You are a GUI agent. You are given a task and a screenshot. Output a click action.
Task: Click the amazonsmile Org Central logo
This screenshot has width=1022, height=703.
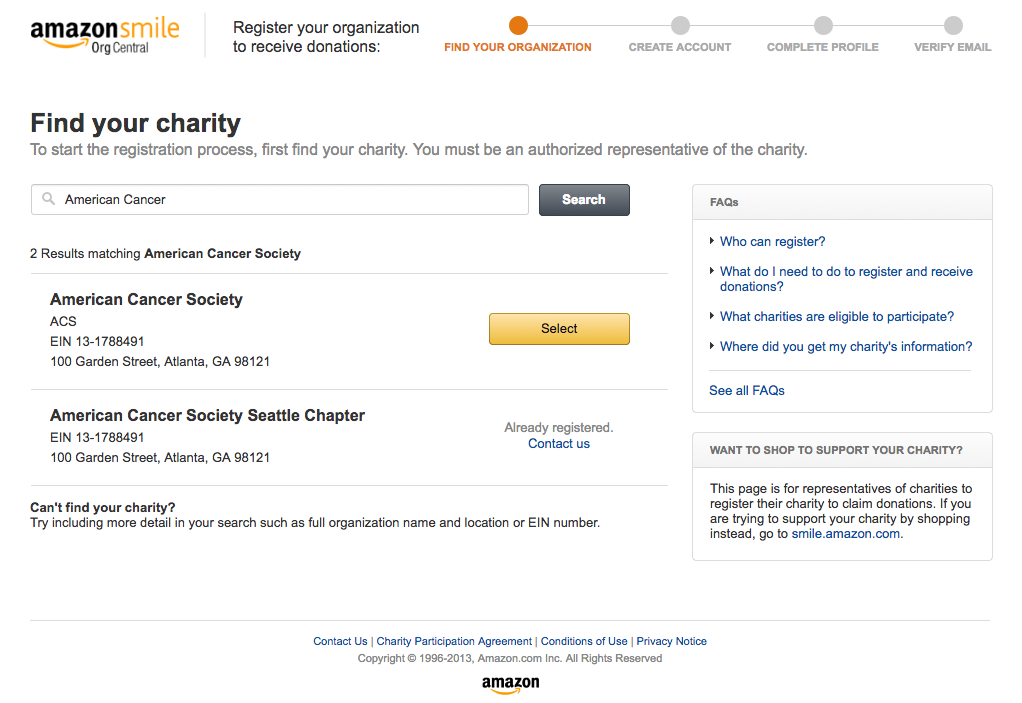coord(103,33)
